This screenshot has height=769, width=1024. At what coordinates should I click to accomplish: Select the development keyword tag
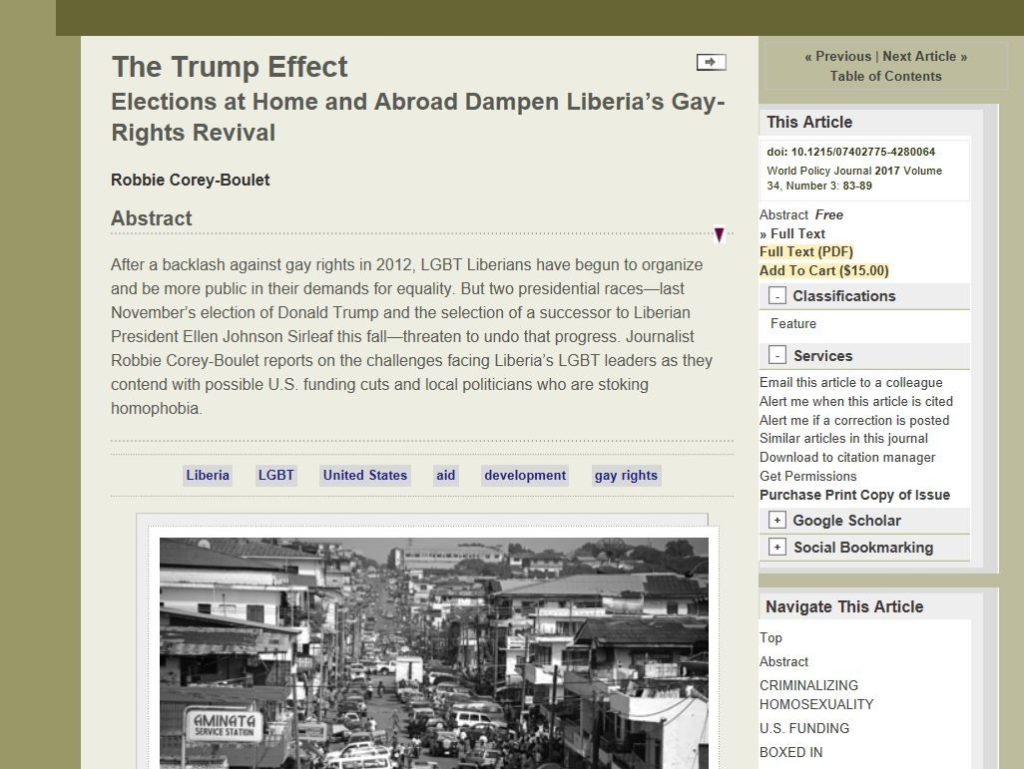tap(525, 475)
